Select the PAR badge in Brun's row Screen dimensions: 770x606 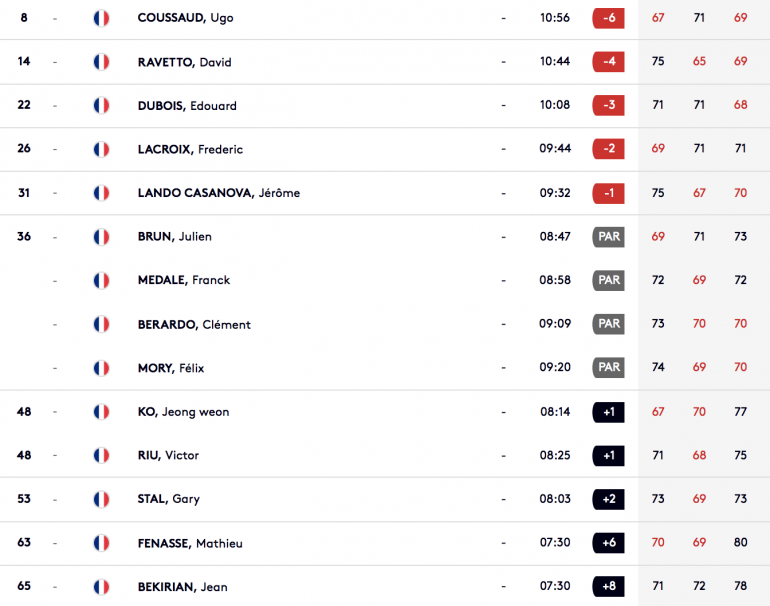tap(608, 237)
